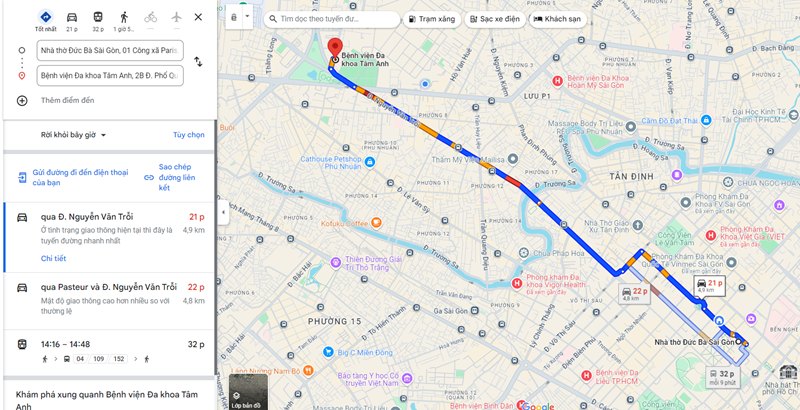This screenshot has width=800, height=410.
Task: Swap origin and destination with reverse arrows
Action: (x=198, y=62)
